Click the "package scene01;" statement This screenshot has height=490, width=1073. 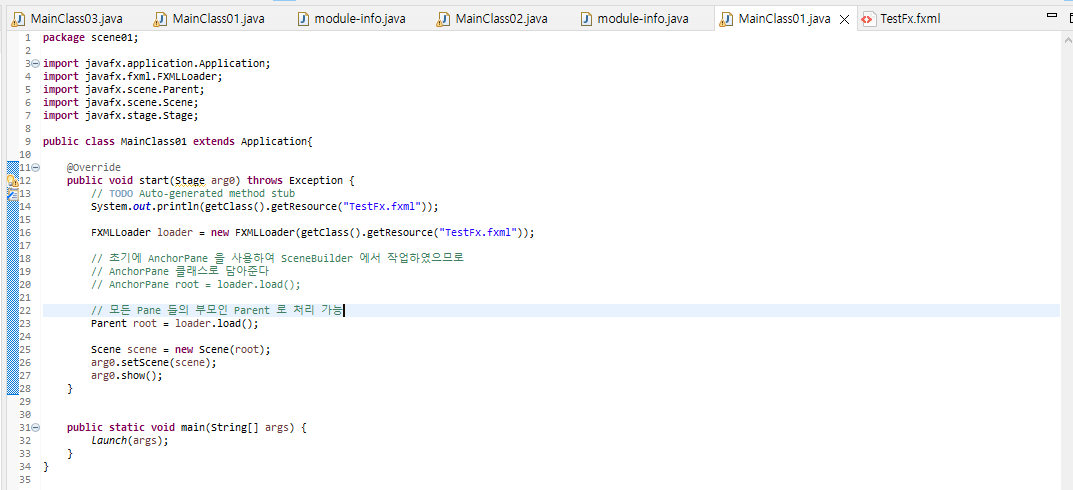[90, 38]
